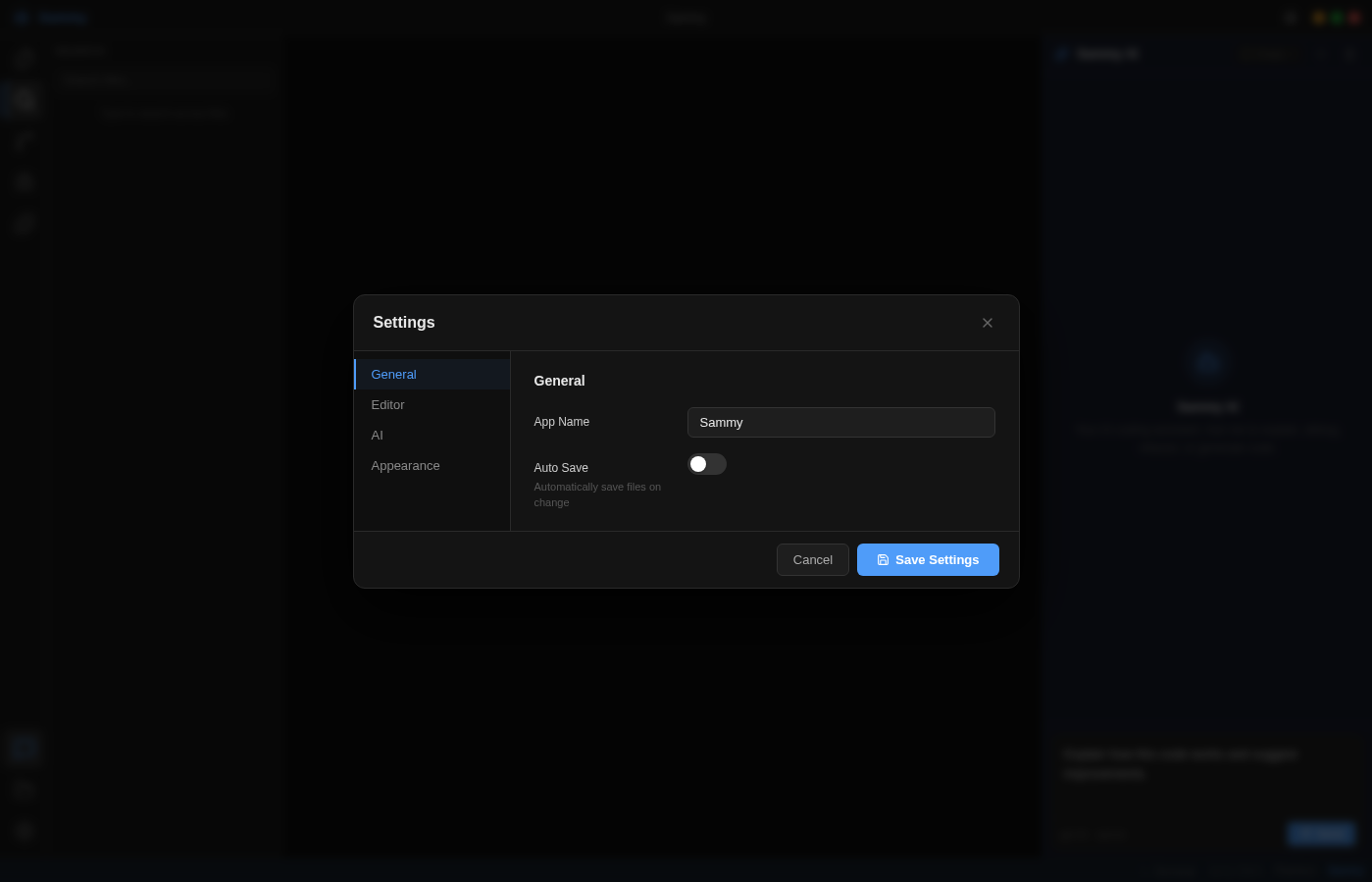The width and height of the screenshot is (1372, 882).
Task: Click the Send button in the AI chat
Action: [x=1321, y=833]
